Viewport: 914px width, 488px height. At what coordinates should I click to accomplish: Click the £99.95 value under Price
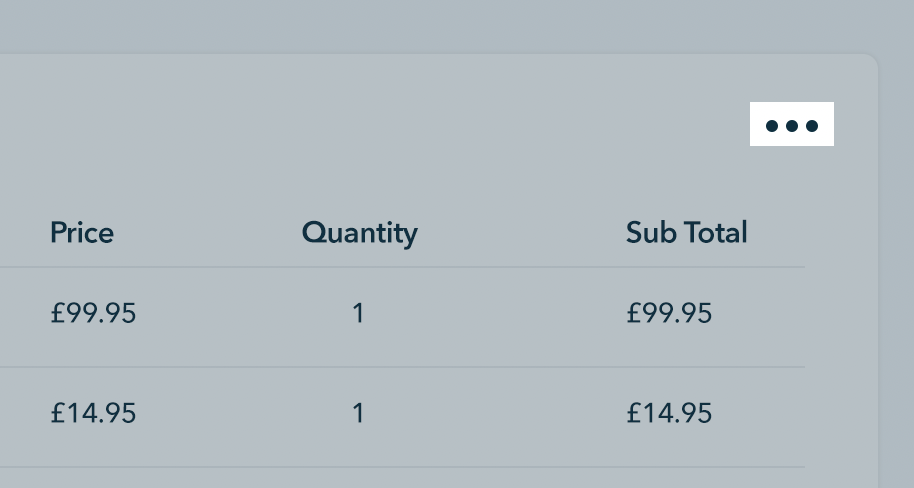tap(93, 314)
